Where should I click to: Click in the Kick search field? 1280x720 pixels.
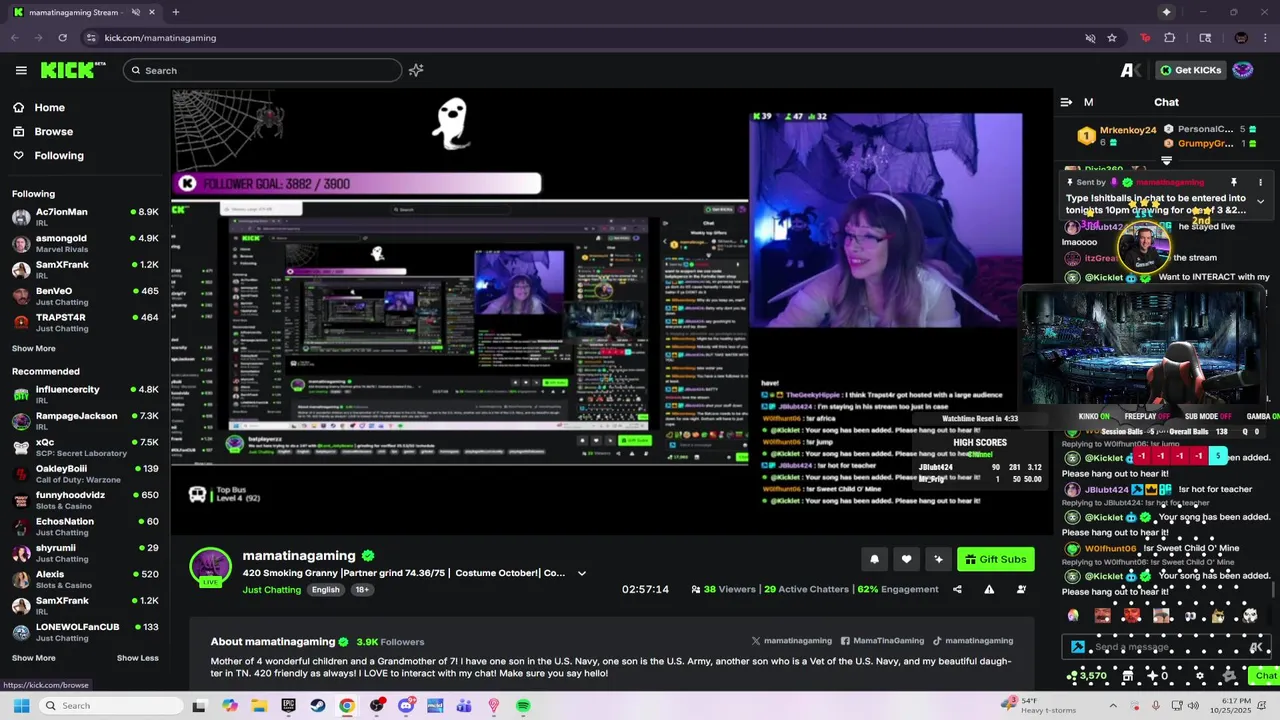pyautogui.click(x=263, y=70)
